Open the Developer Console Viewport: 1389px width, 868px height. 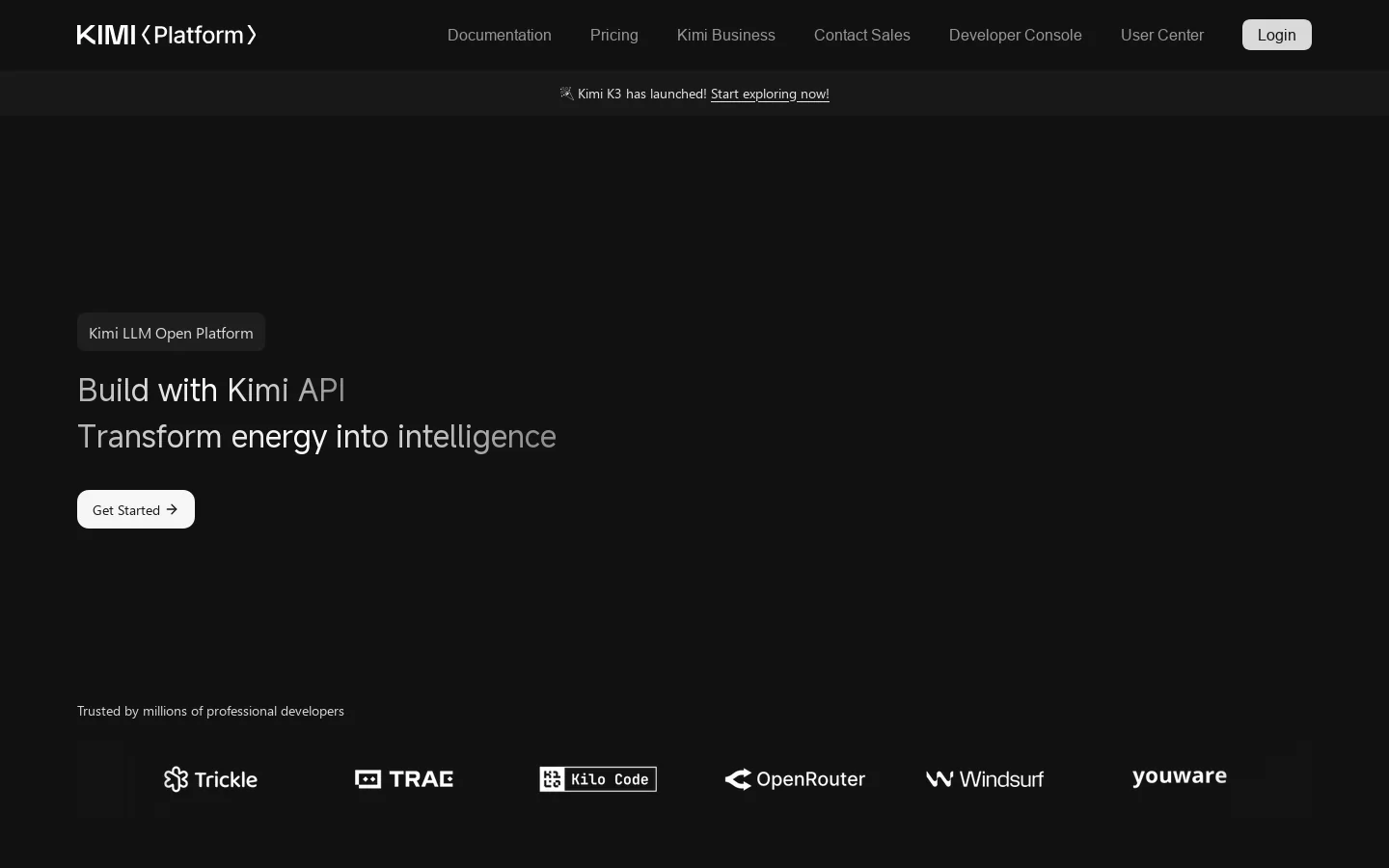pyautogui.click(x=1016, y=35)
